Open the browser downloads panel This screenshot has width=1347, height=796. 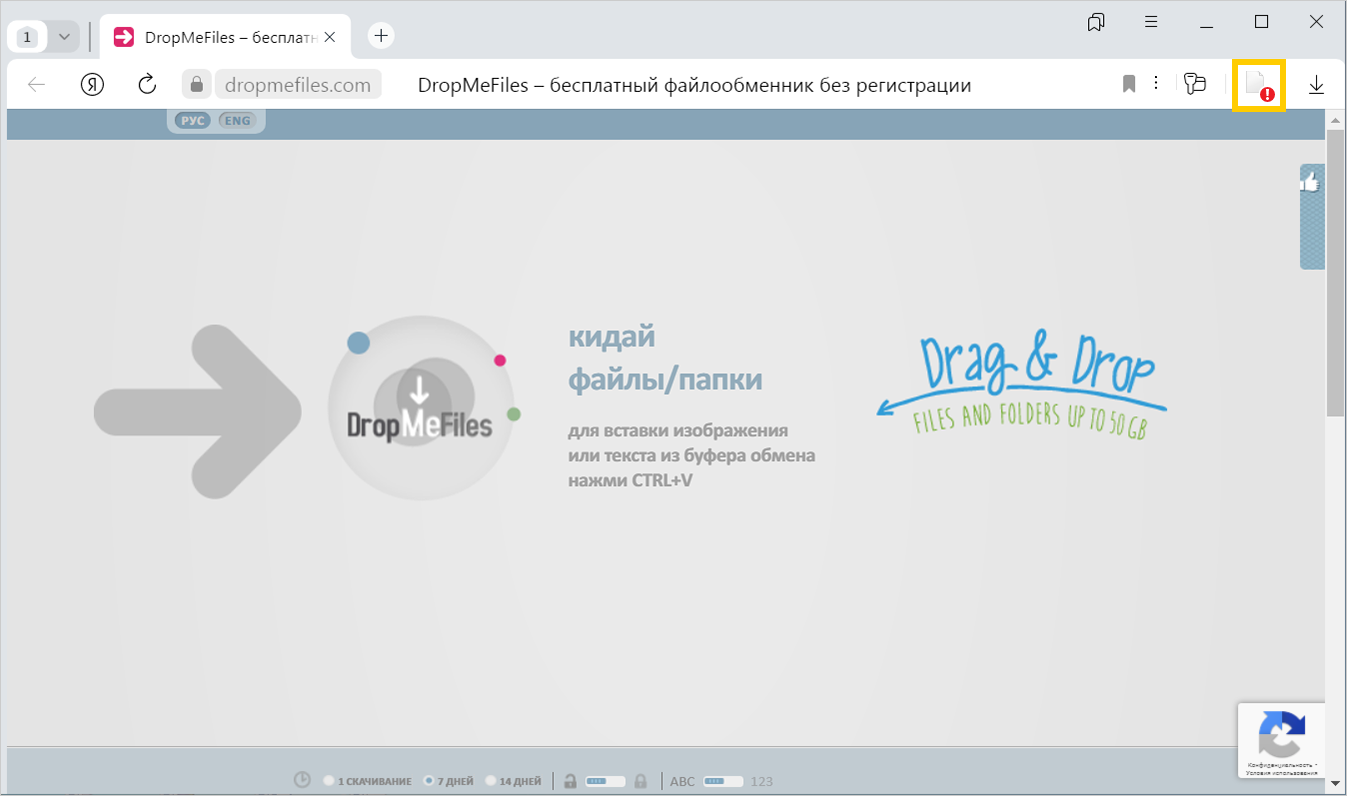pos(1316,85)
